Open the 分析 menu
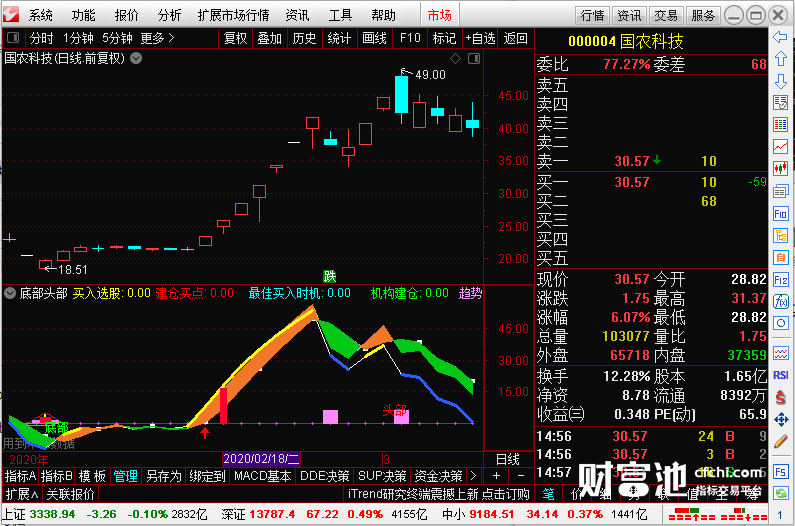The width and height of the screenshot is (795, 526). (169, 15)
